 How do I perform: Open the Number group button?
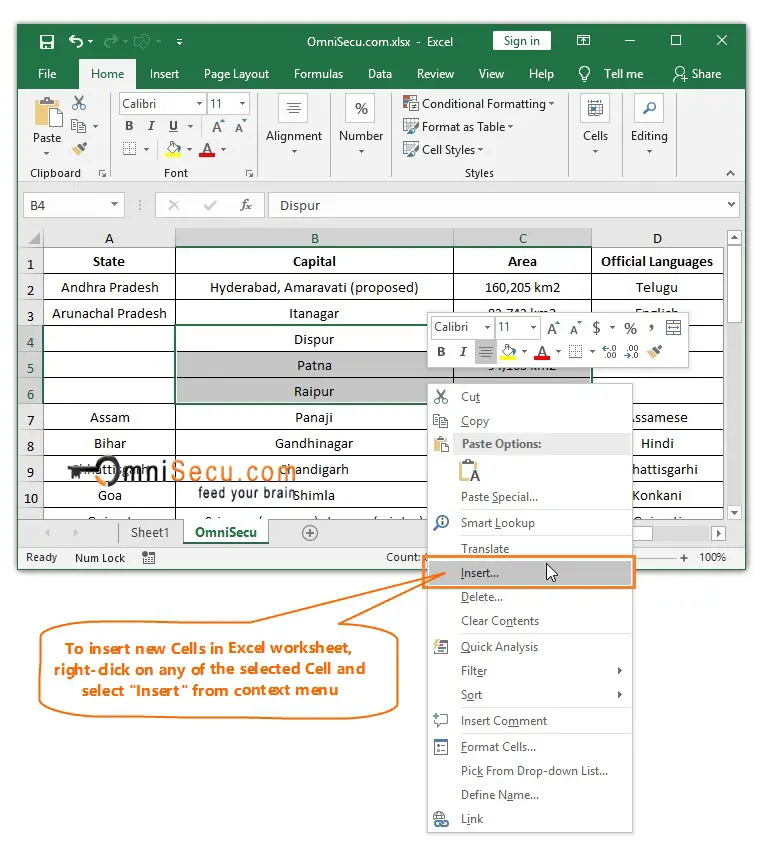[361, 126]
